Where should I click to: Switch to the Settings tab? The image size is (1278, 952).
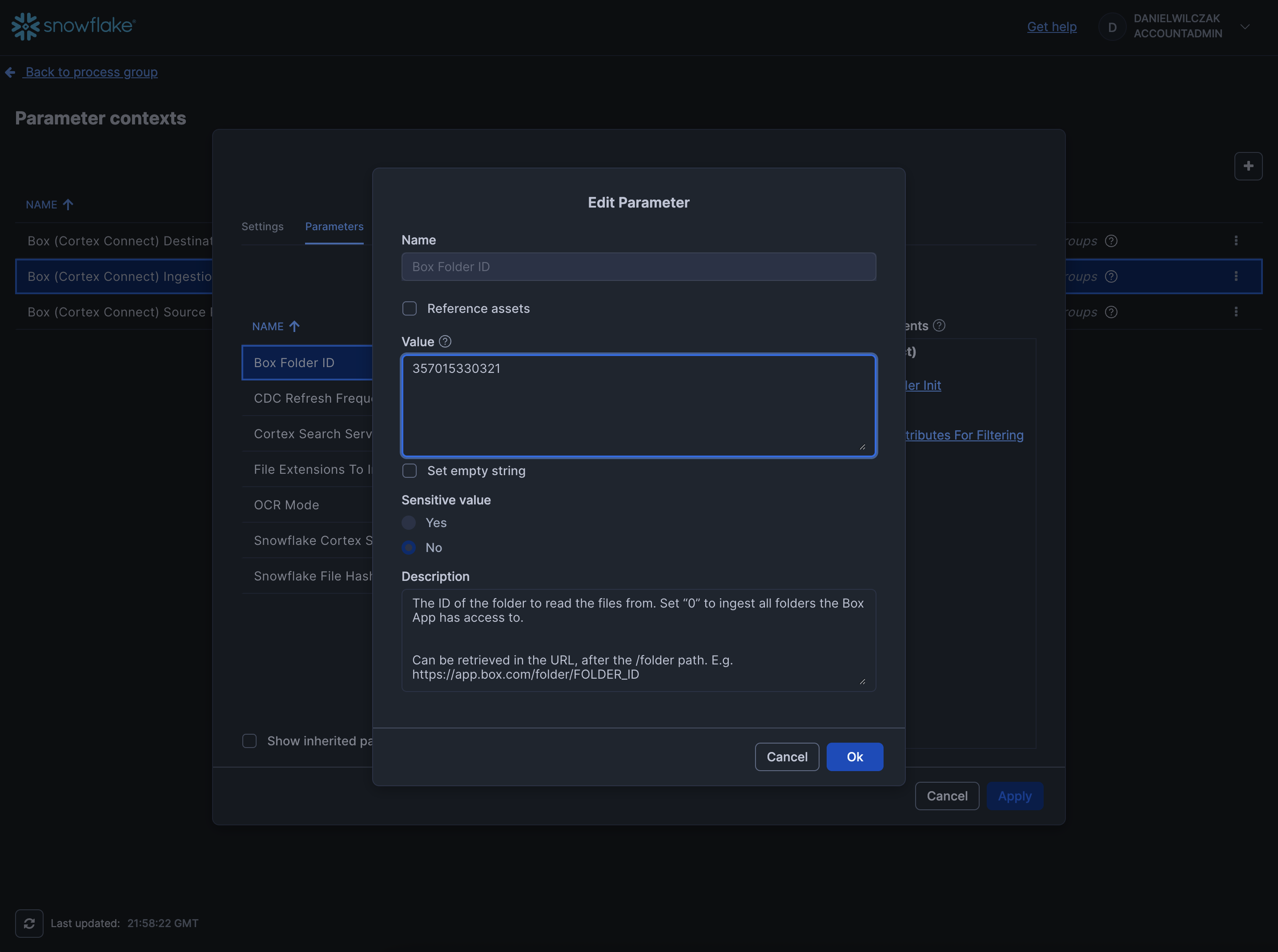262,227
